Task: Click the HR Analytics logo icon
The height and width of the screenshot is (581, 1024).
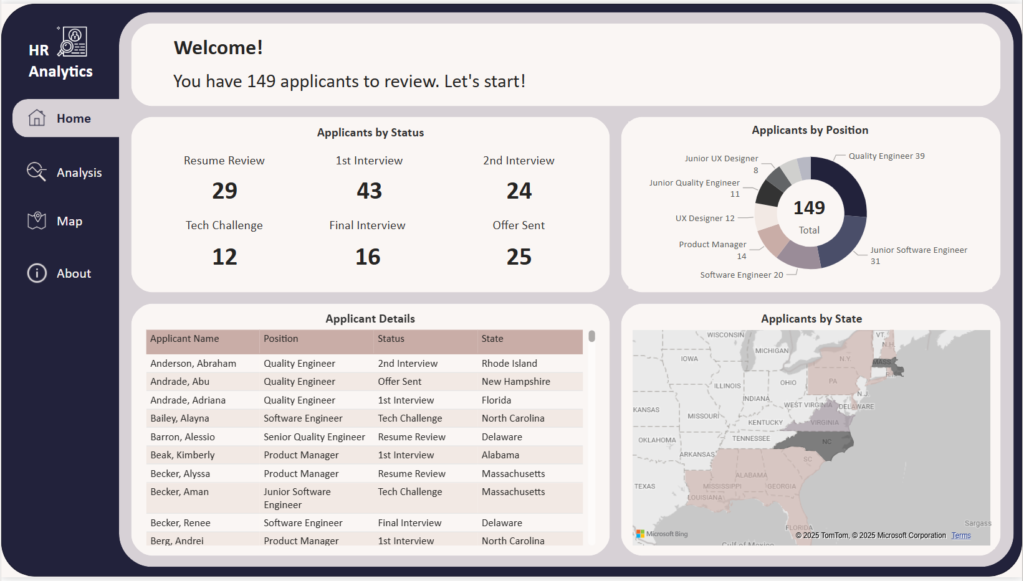Action: click(73, 41)
